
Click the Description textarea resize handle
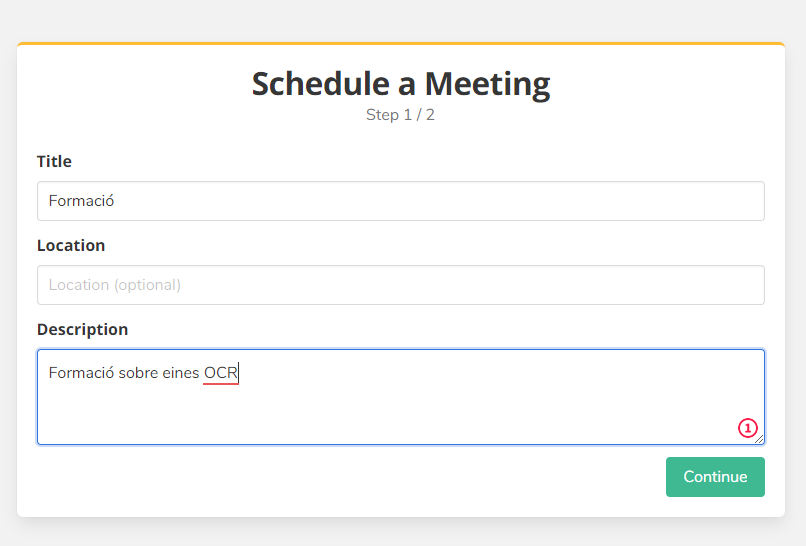pyautogui.click(x=759, y=439)
